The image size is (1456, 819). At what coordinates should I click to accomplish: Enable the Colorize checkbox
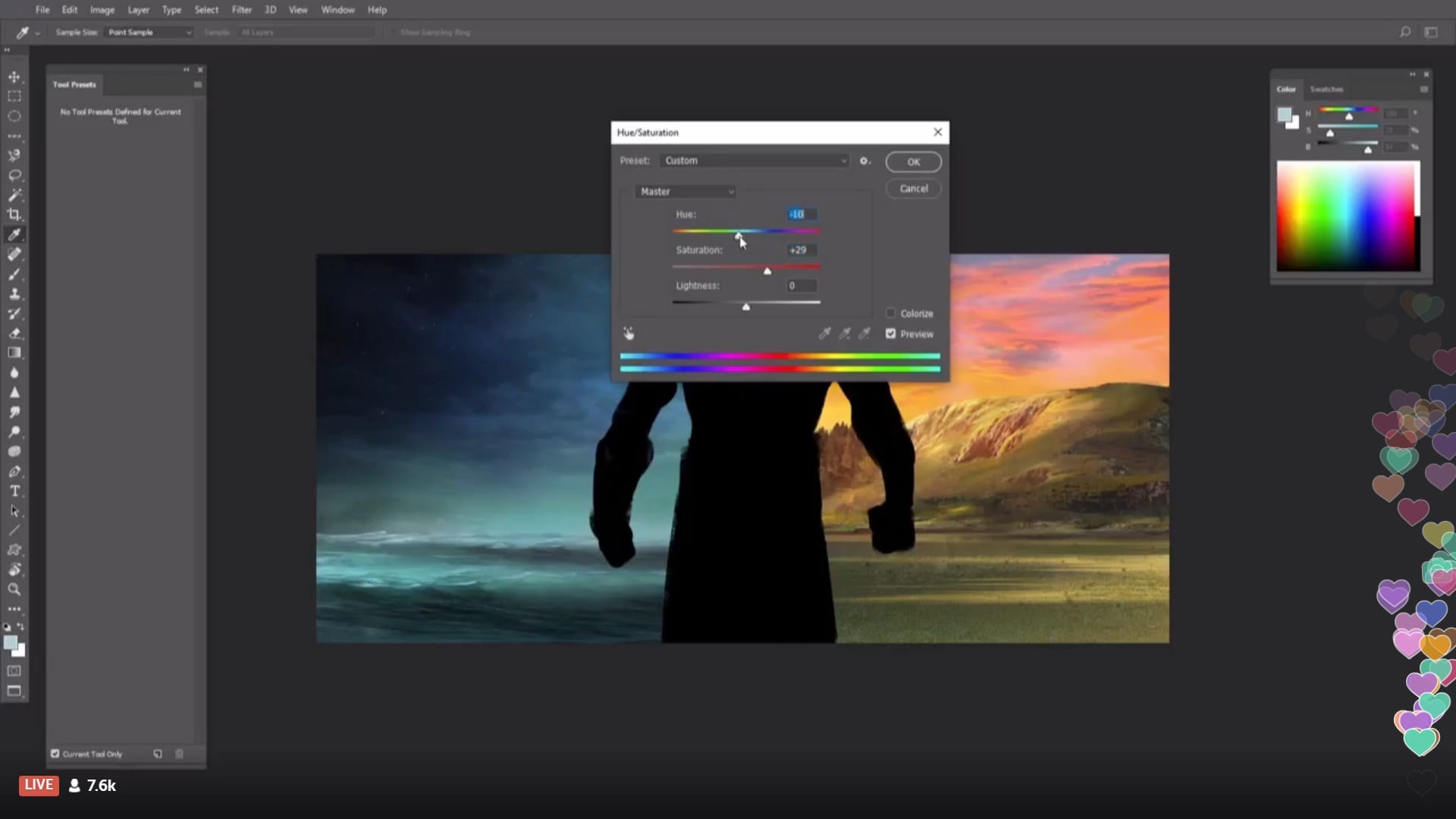pos(890,313)
